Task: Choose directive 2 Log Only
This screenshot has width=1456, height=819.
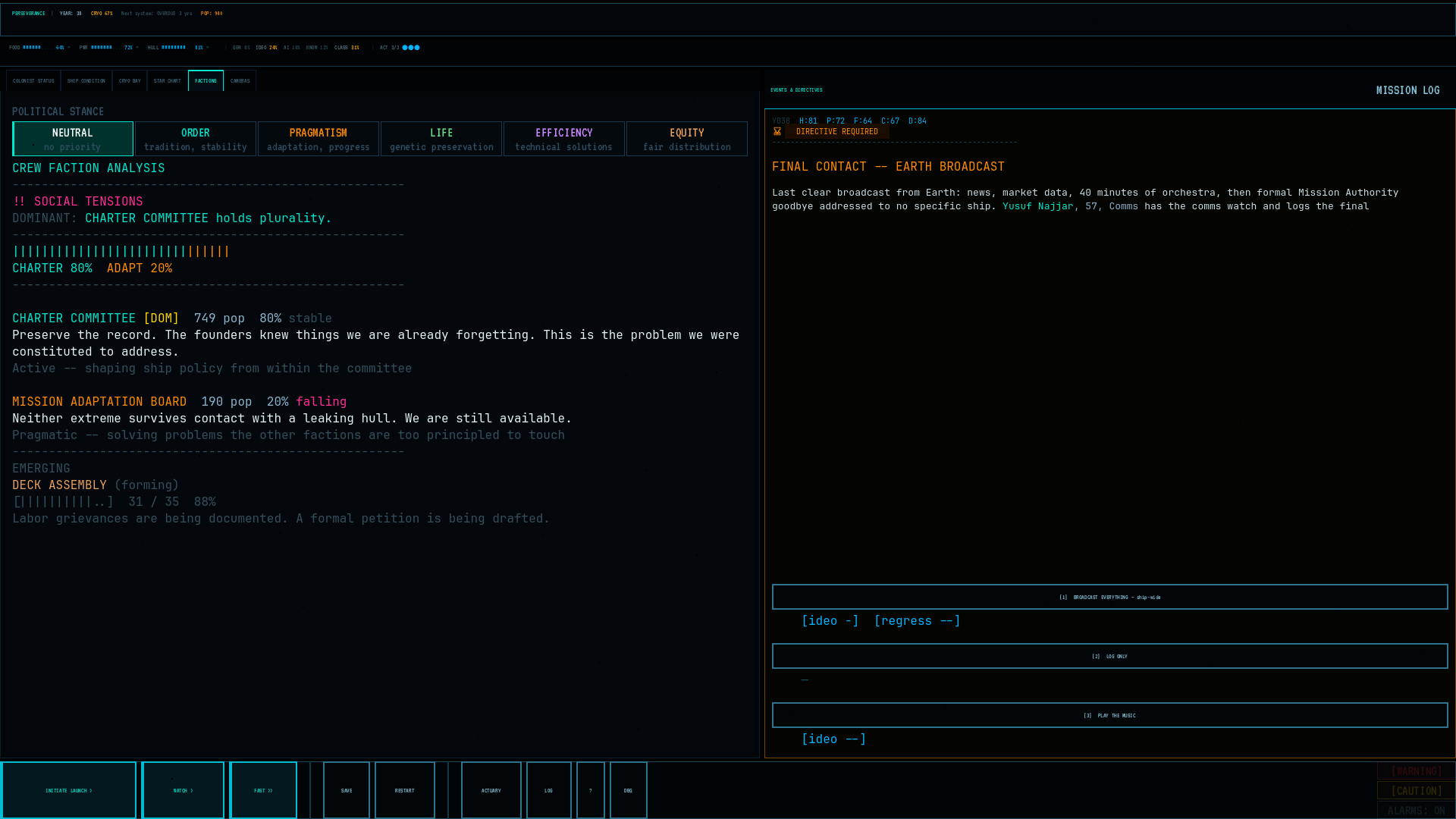Action: pos(1110,656)
